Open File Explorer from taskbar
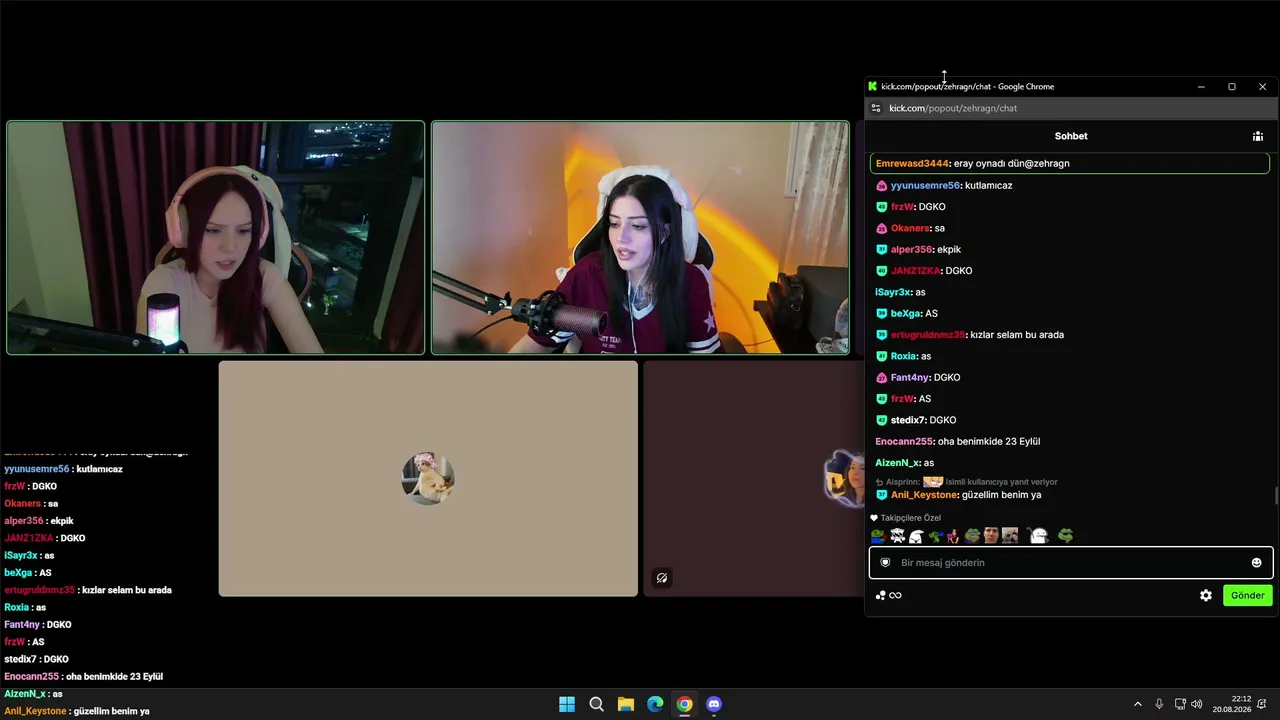The width and height of the screenshot is (1280, 720). [x=625, y=704]
